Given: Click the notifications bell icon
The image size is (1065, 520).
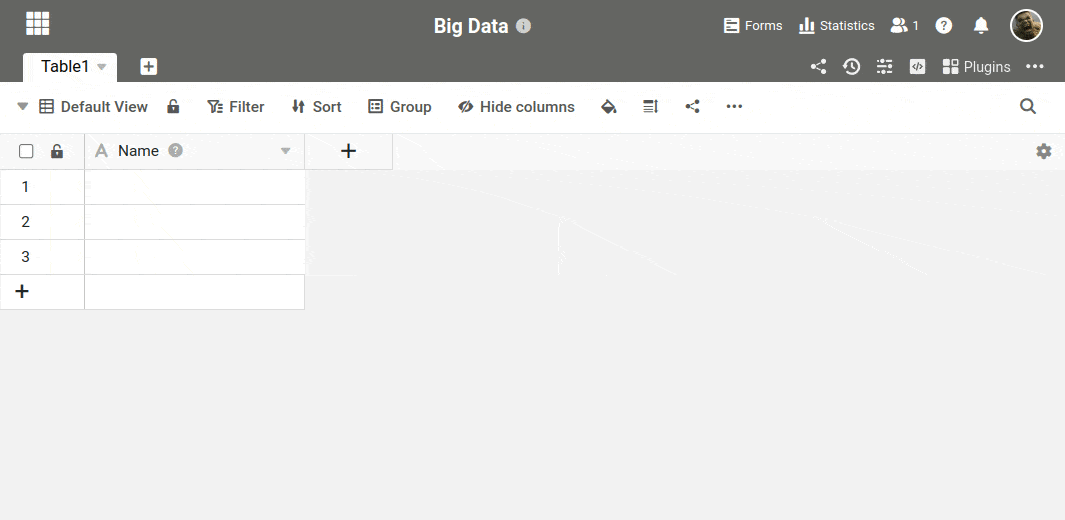Looking at the screenshot, I should 981,26.
